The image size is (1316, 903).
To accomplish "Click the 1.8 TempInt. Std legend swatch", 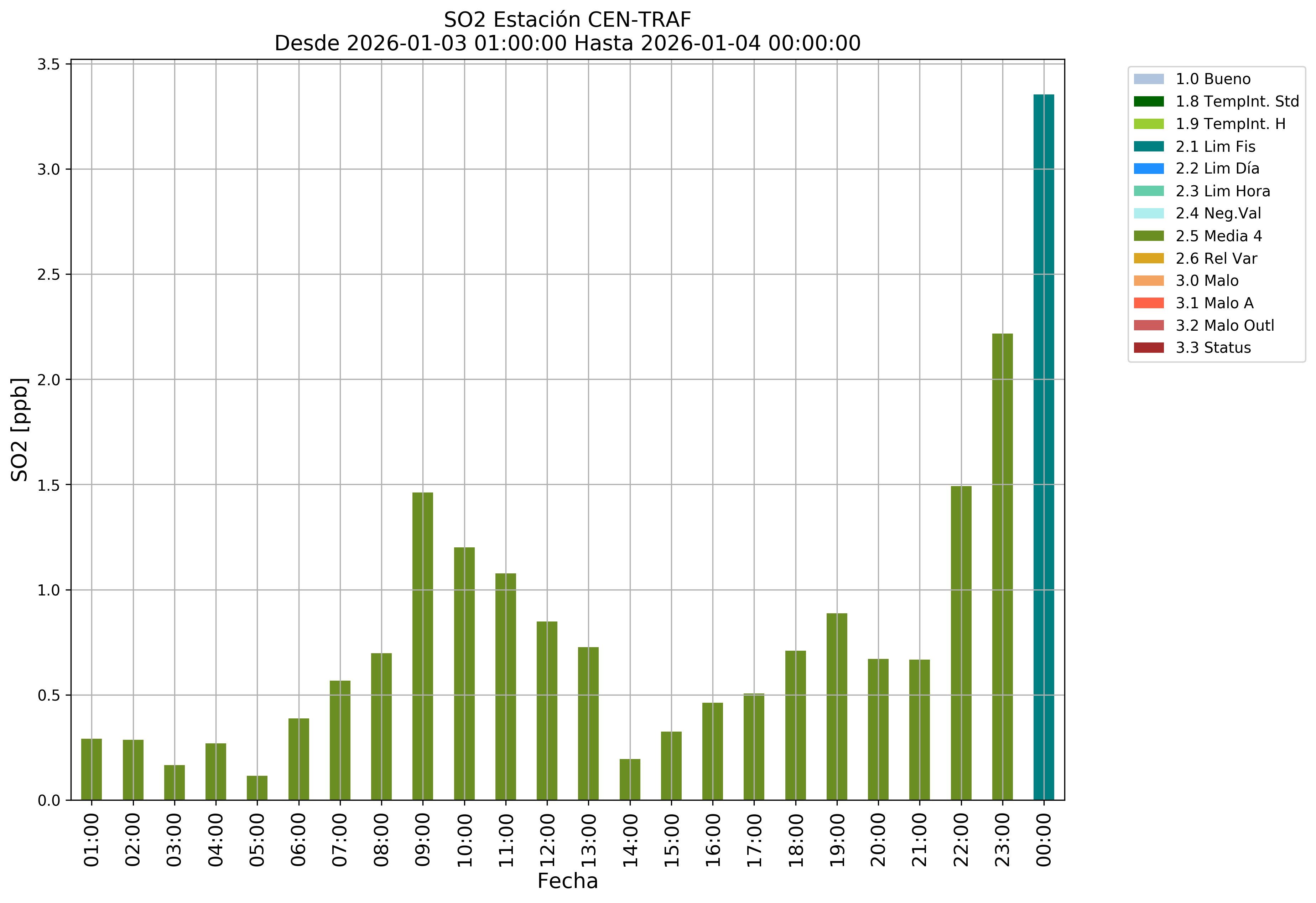I will (x=1148, y=102).
